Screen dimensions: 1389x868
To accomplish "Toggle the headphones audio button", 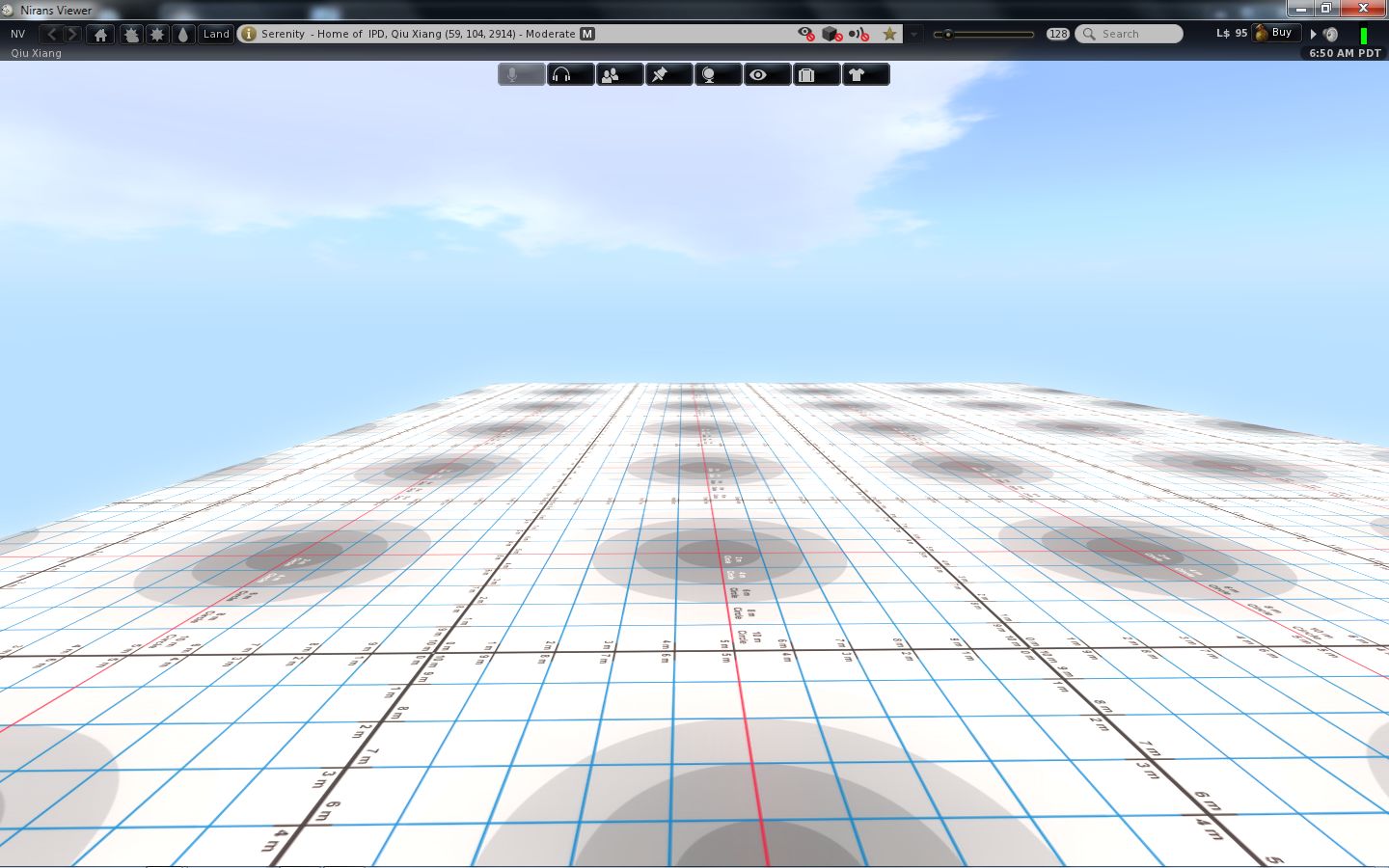I will pyautogui.click(x=570, y=74).
